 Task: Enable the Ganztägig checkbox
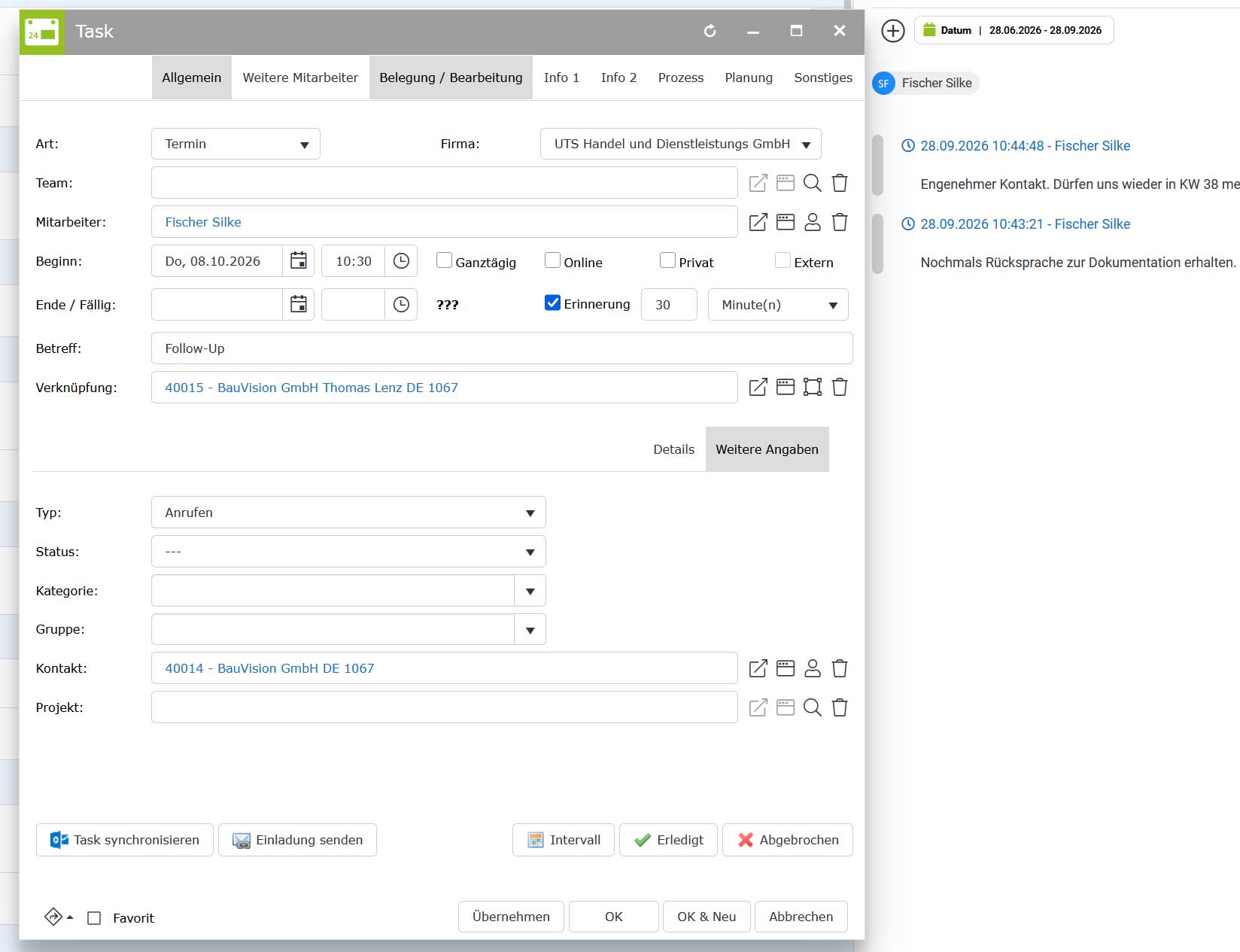click(445, 260)
